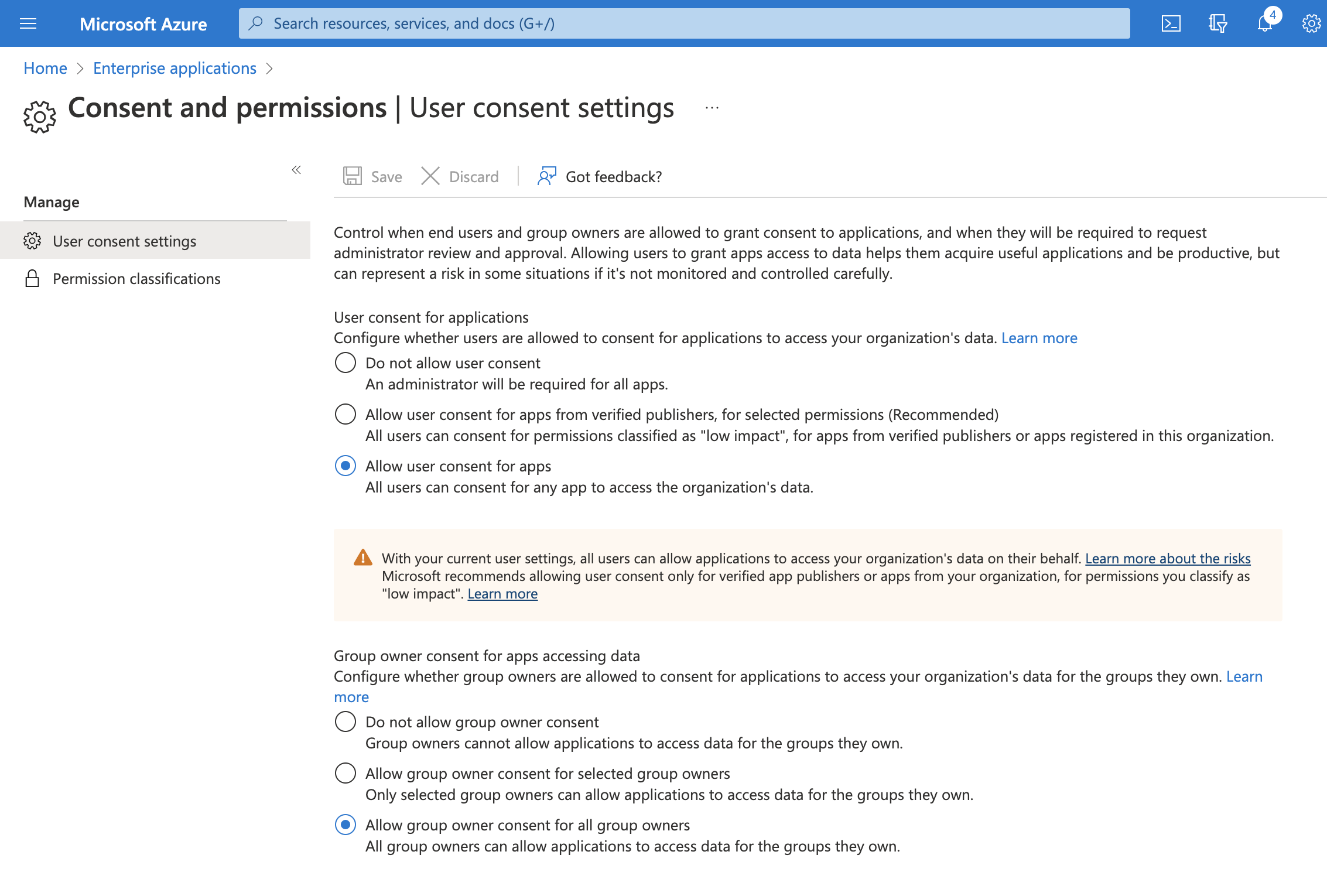Select consent for selected group owners
1327x896 pixels.
(346, 773)
